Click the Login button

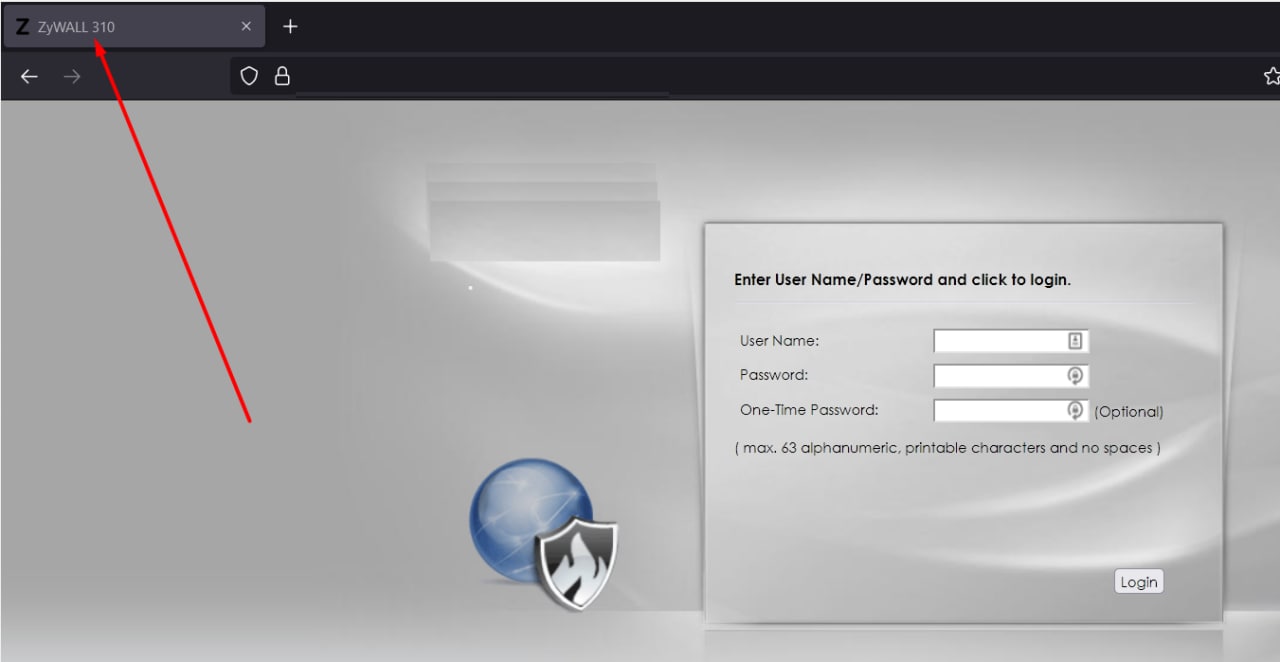click(x=1139, y=582)
